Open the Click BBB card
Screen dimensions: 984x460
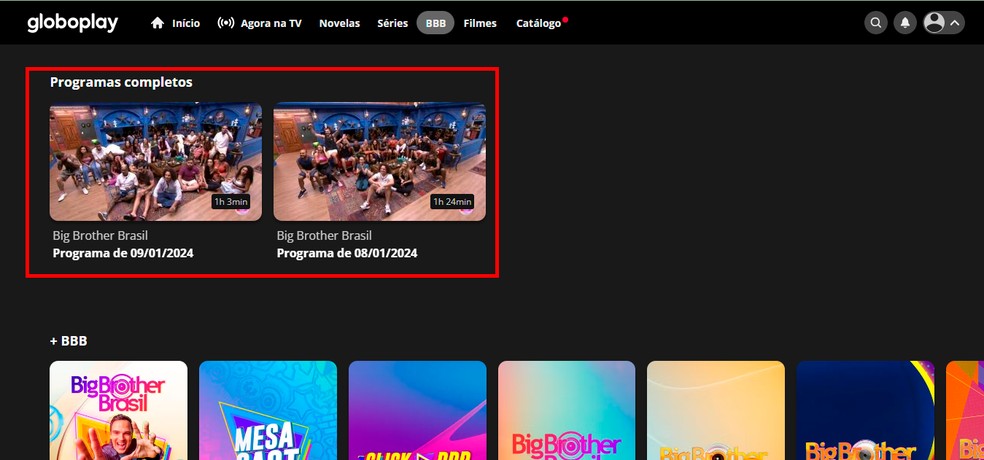pos(417,410)
